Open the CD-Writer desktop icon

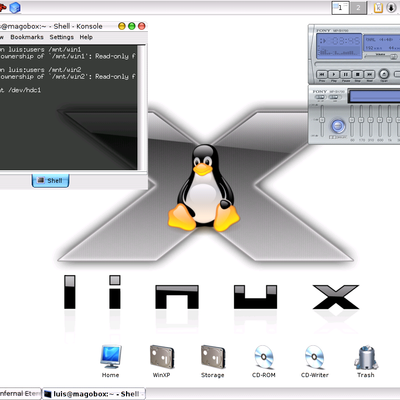tap(315, 361)
